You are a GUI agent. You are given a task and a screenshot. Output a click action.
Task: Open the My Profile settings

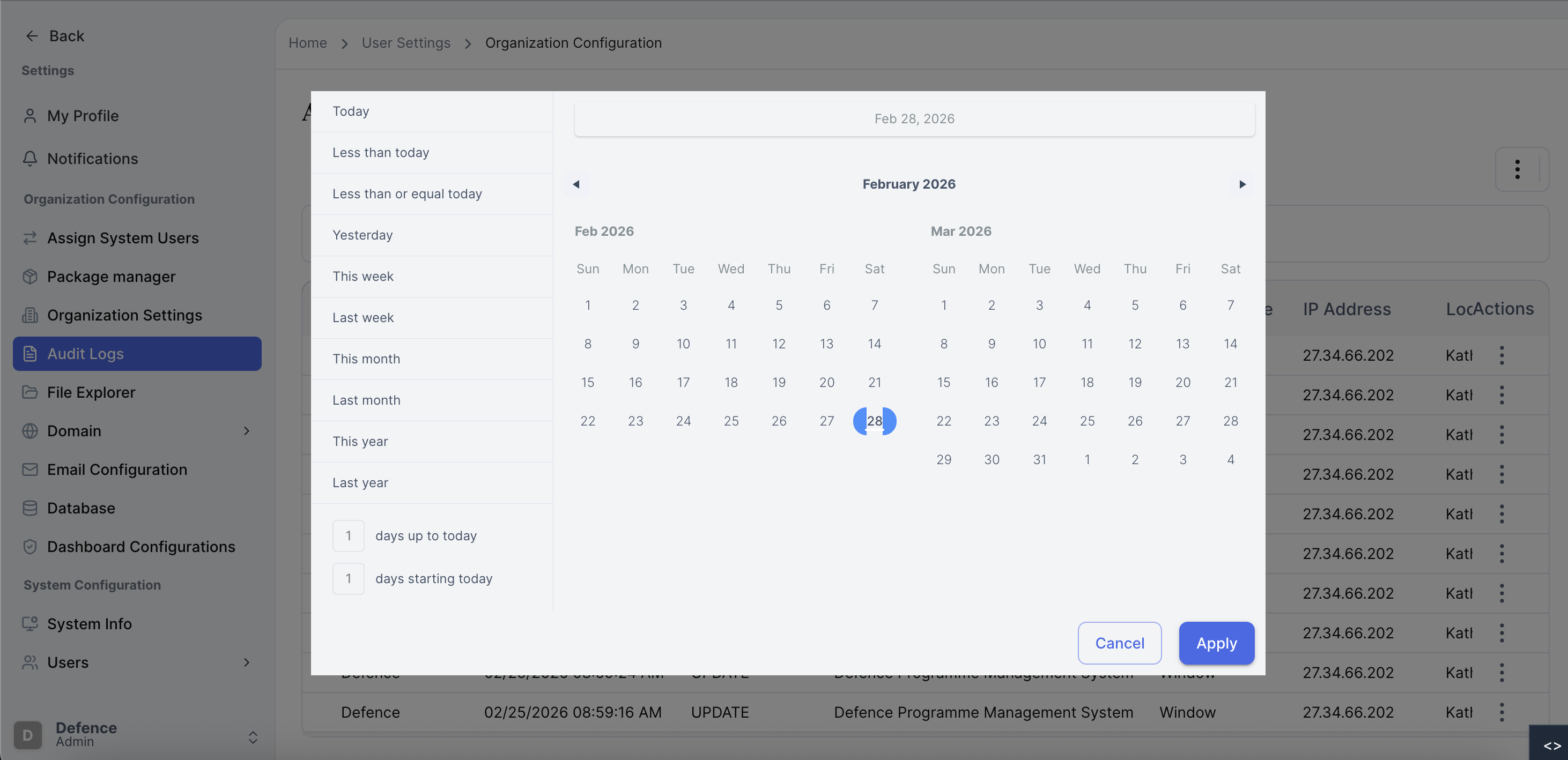point(83,116)
